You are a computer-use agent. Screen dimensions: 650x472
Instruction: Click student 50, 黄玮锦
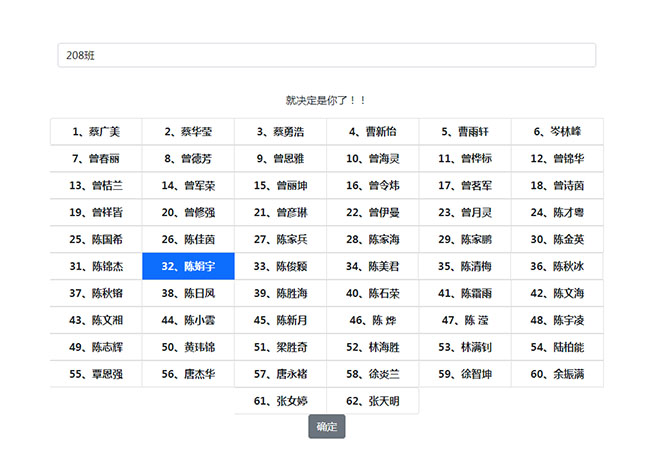(188, 347)
